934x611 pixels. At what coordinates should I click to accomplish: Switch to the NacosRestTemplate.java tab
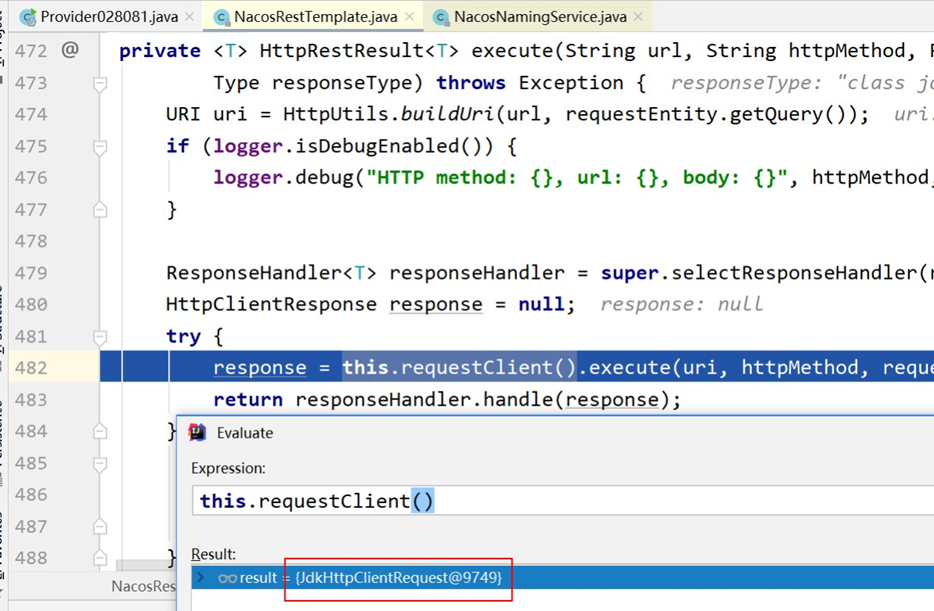coord(315,17)
